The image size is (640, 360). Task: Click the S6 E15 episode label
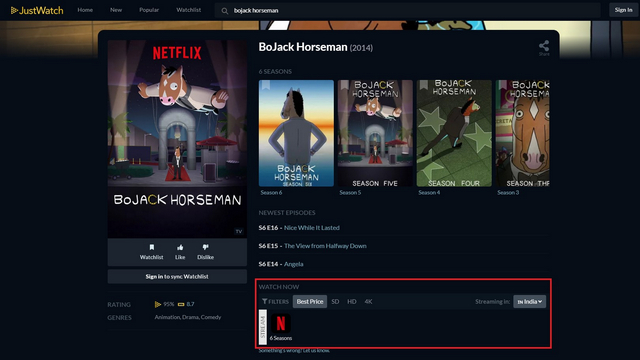click(x=268, y=246)
